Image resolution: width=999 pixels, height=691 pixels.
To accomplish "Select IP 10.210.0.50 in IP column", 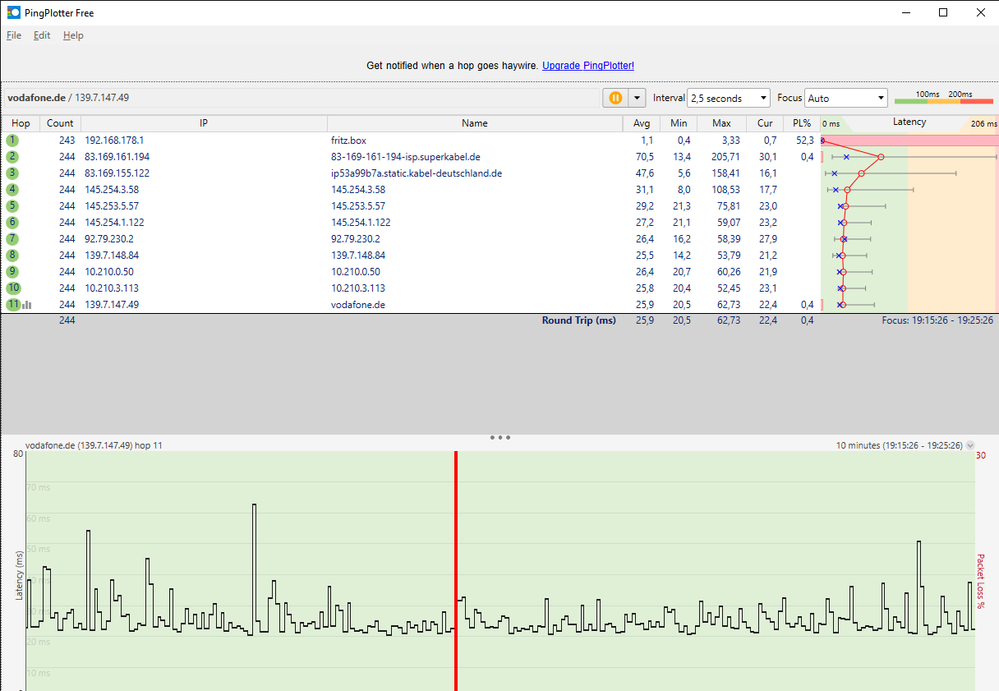I will pos(109,271).
